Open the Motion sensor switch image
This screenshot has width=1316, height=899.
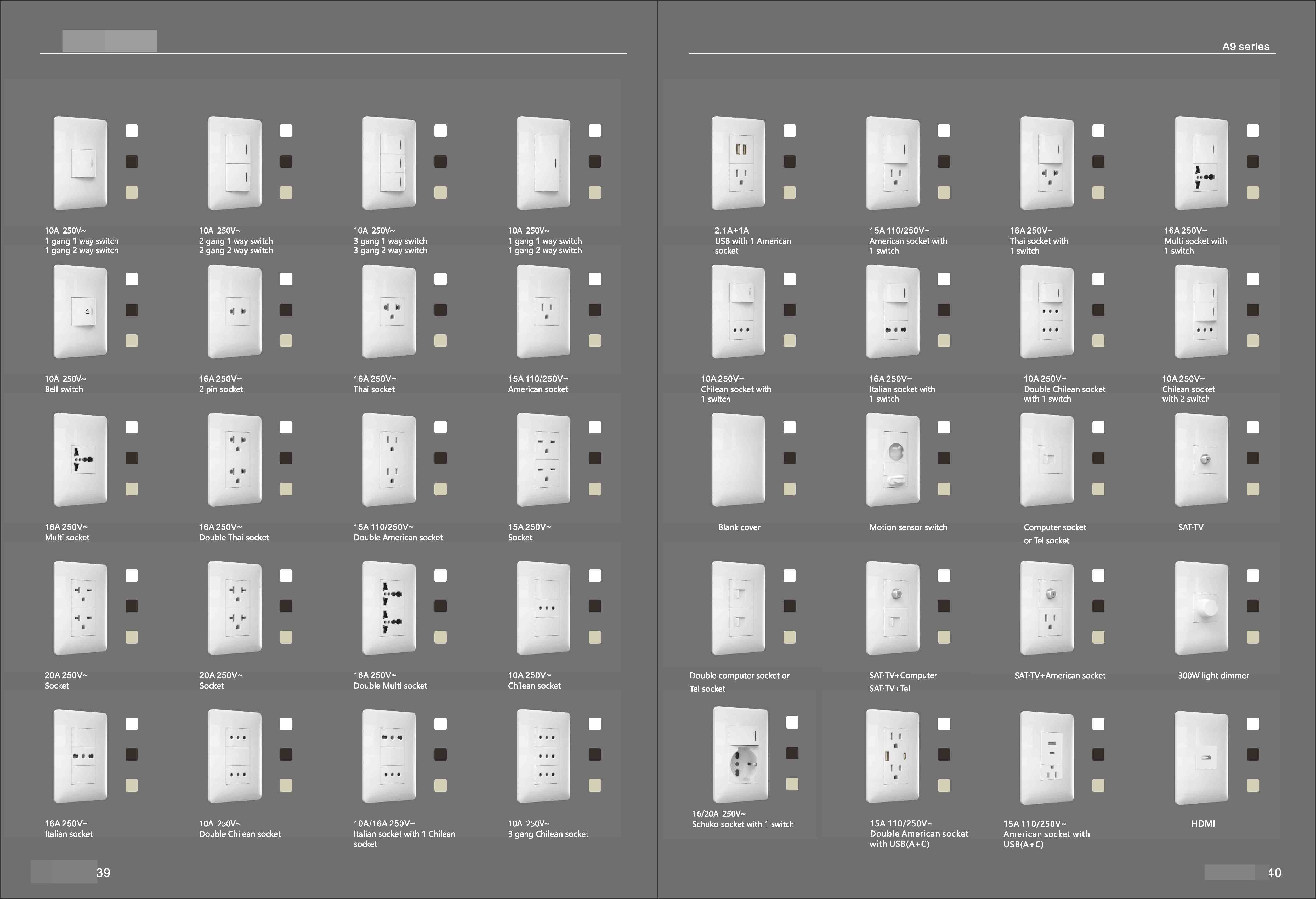point(892,460)
